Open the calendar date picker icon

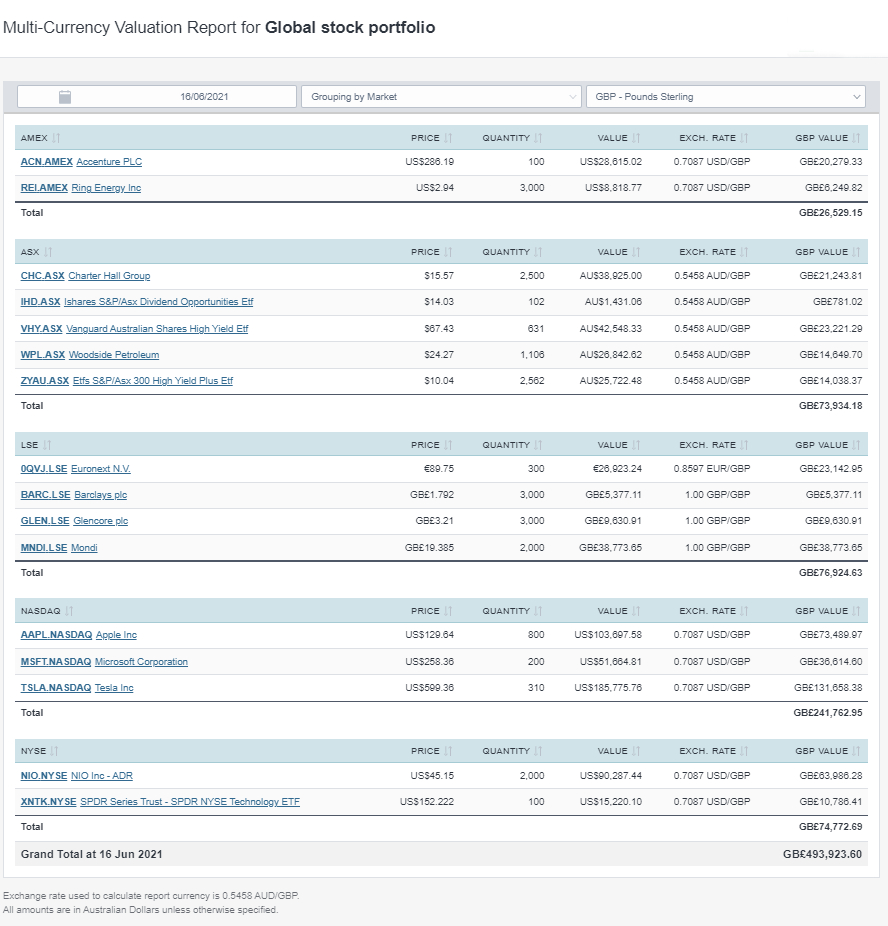tap(65, 97)
